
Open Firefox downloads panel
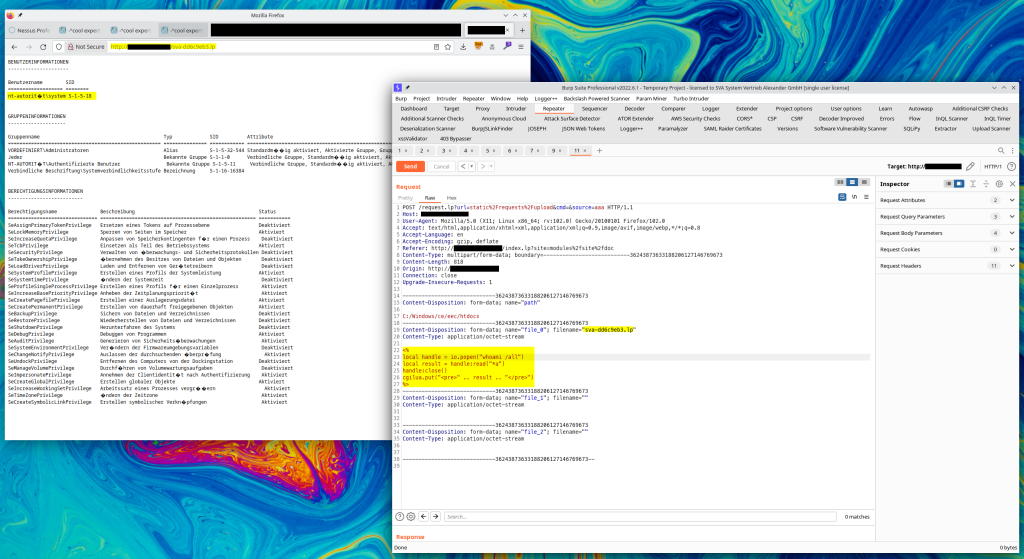coord(463,47)
